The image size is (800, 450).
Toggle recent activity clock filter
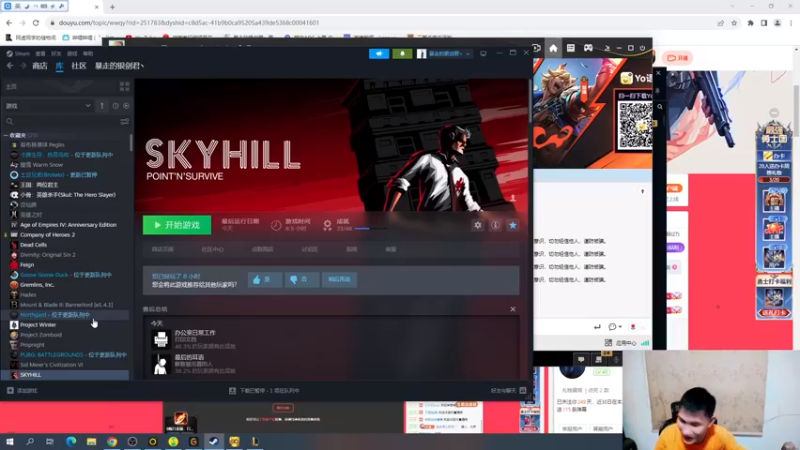tap(116, 106)
